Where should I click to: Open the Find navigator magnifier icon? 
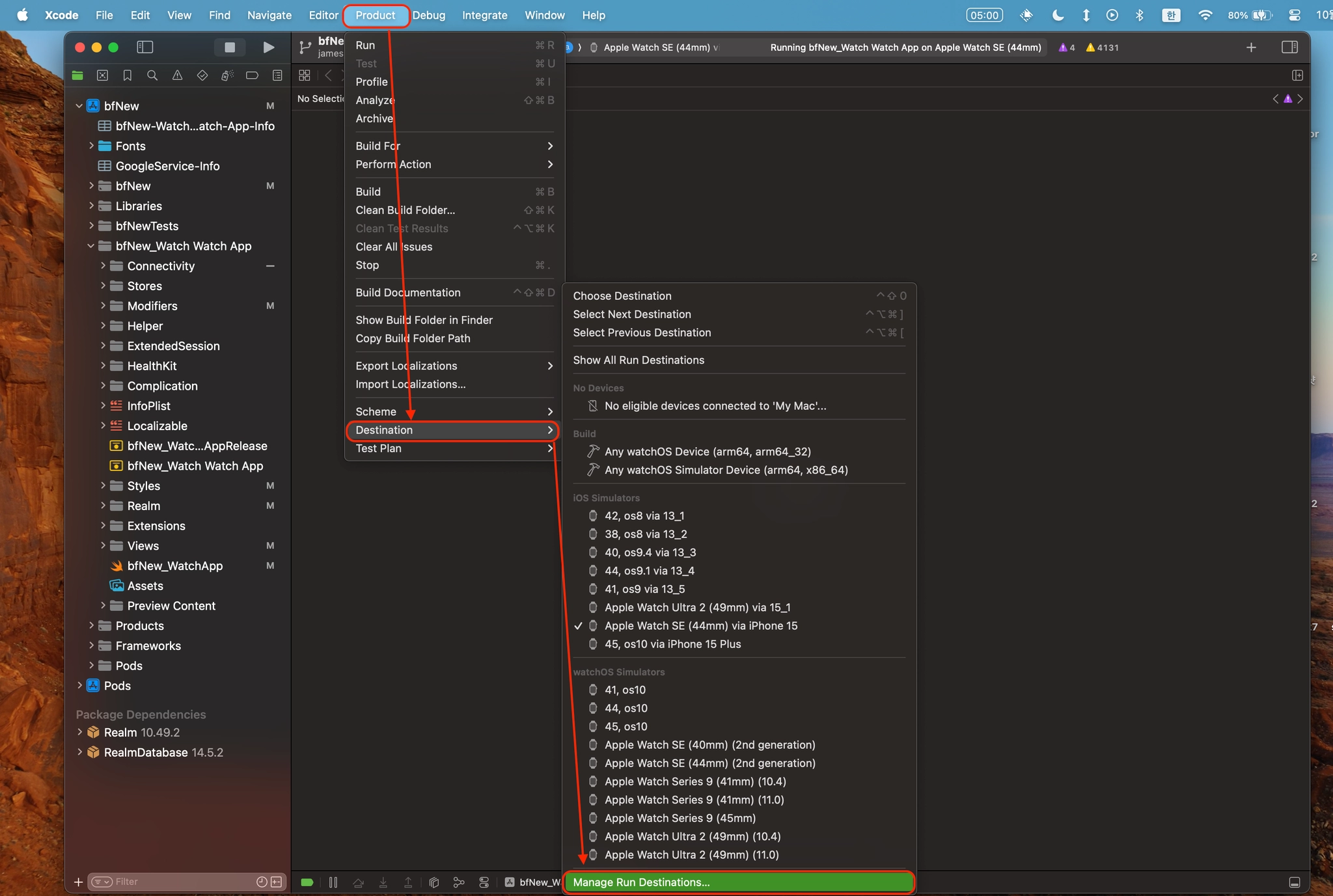coord(152,75)
